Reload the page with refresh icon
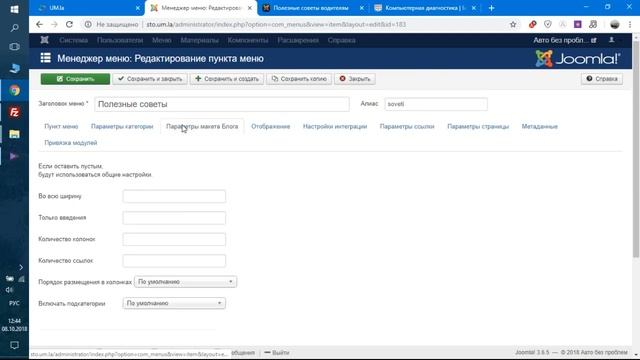 [69, 24]
